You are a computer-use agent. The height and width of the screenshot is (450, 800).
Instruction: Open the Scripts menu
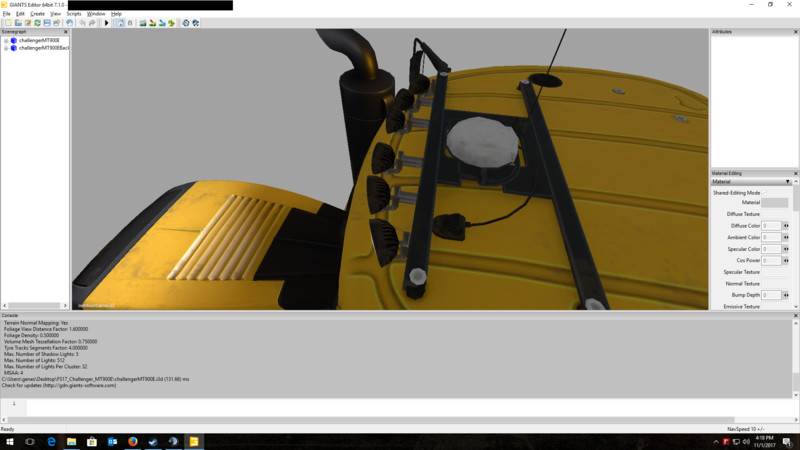coord(74,13)
